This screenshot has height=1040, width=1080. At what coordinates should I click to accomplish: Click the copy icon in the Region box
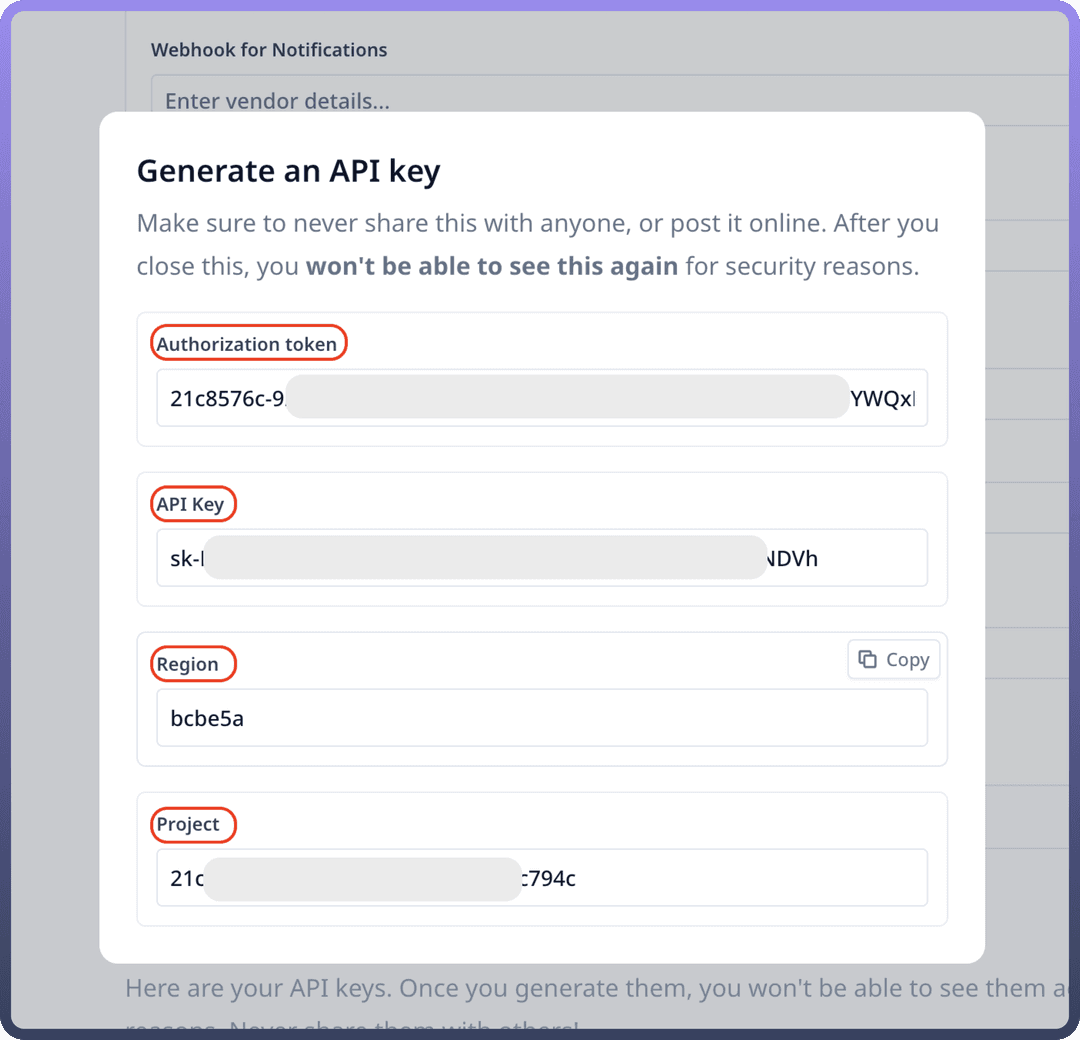click(868, 660)
